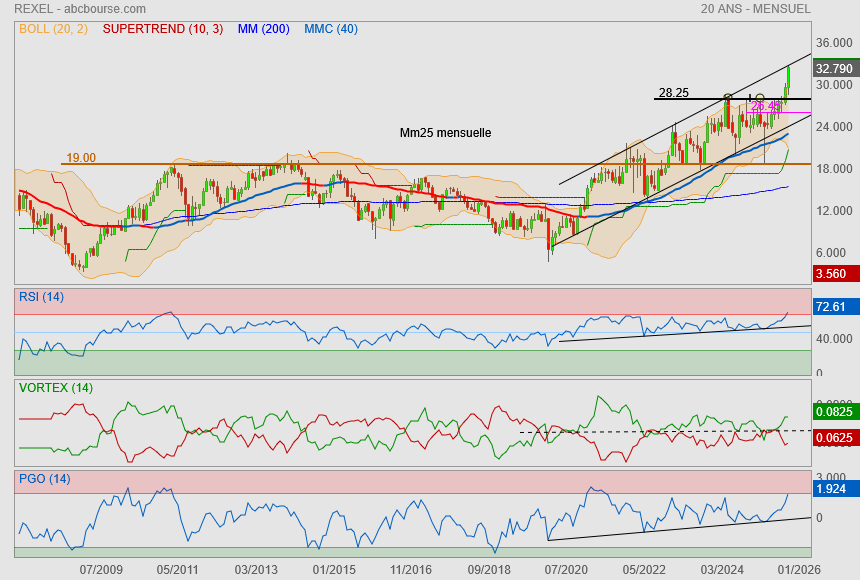Click the PGO value tag 1.924
860x580 pixels.
(832, 489)
